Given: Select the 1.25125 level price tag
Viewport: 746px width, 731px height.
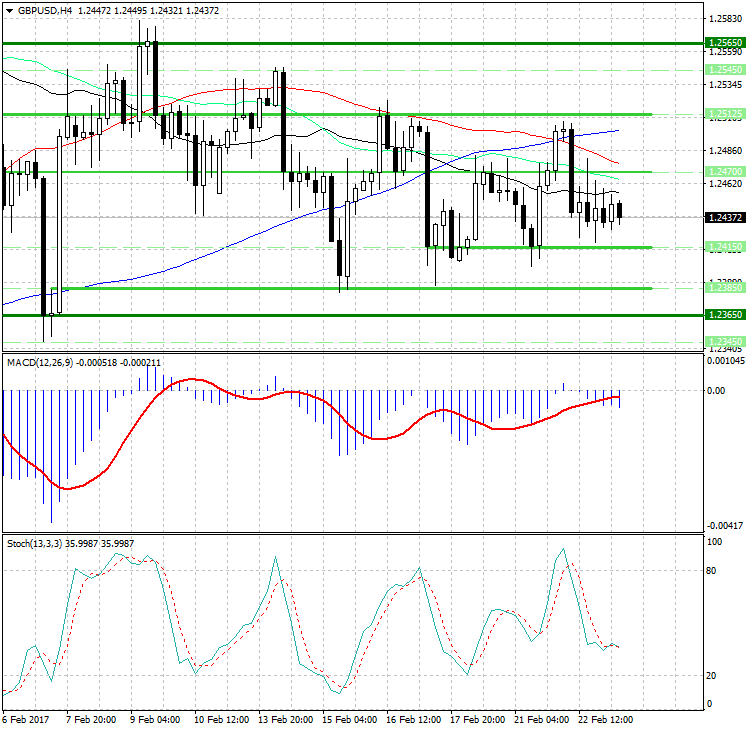Looking at the screenshot, I should (x=723, y=113).
